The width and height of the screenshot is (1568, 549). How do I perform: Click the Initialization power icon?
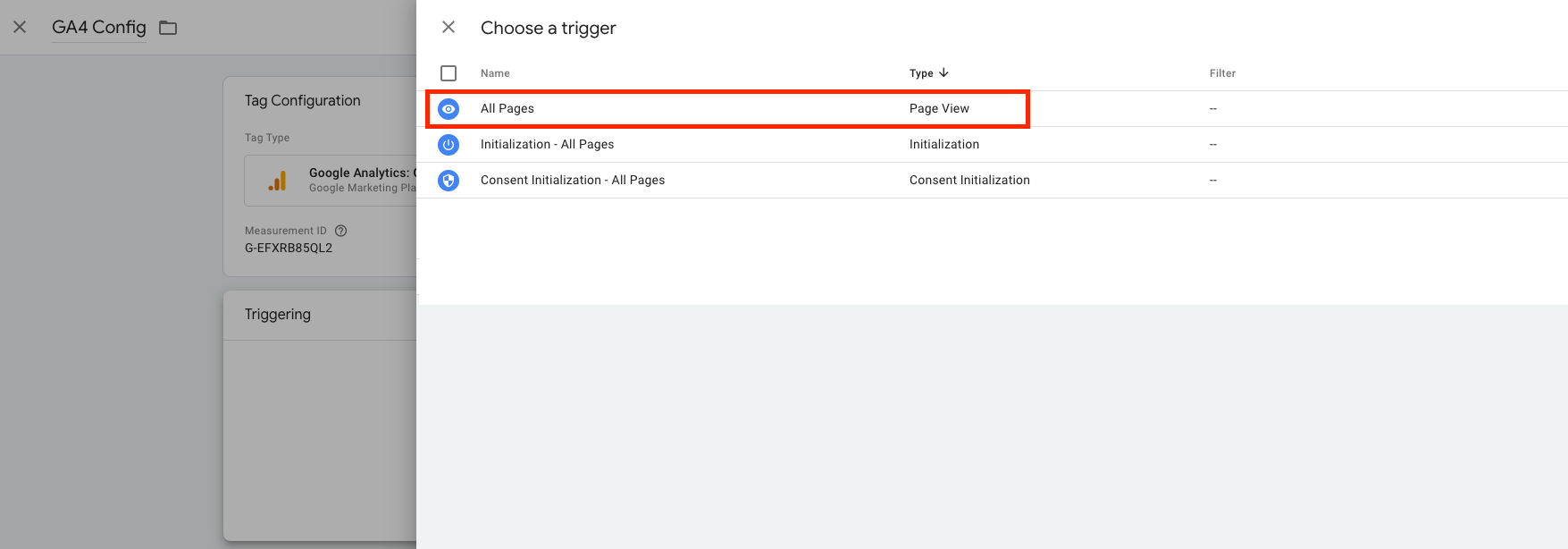click(x=449, y=145)
